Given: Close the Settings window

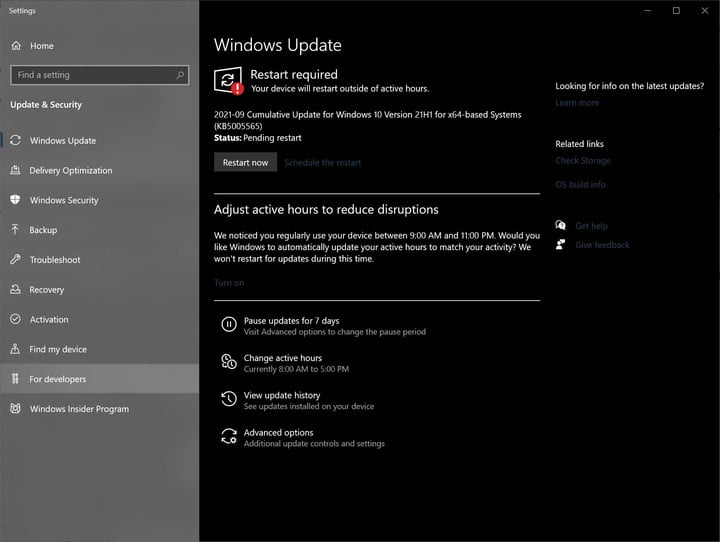Looking at the screenshot, I should pyautogui.click(x=705, y=11).
